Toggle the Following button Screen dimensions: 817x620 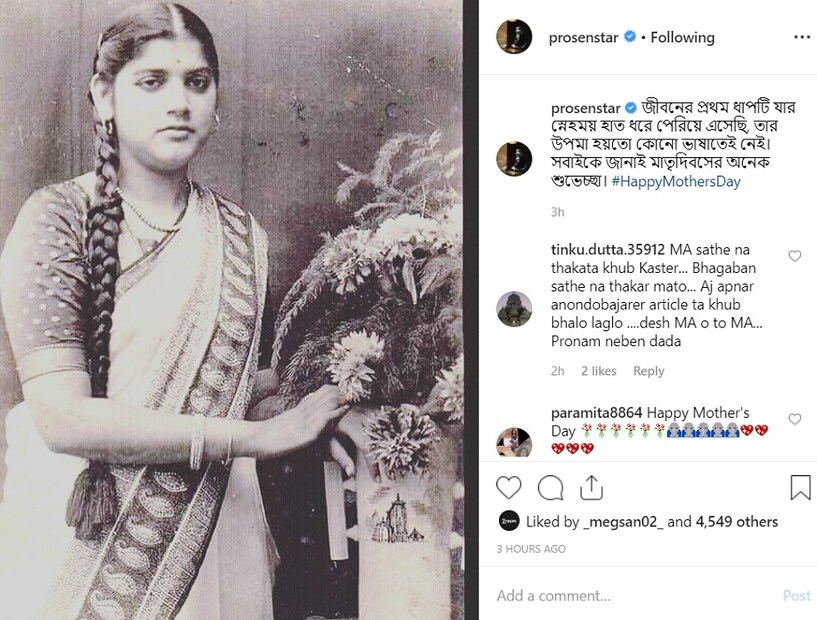point(683,38)
